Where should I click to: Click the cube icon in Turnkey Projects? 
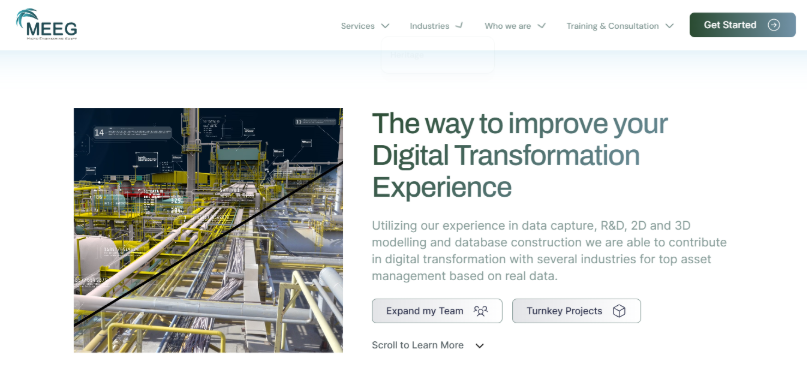(x=619, y=311)
